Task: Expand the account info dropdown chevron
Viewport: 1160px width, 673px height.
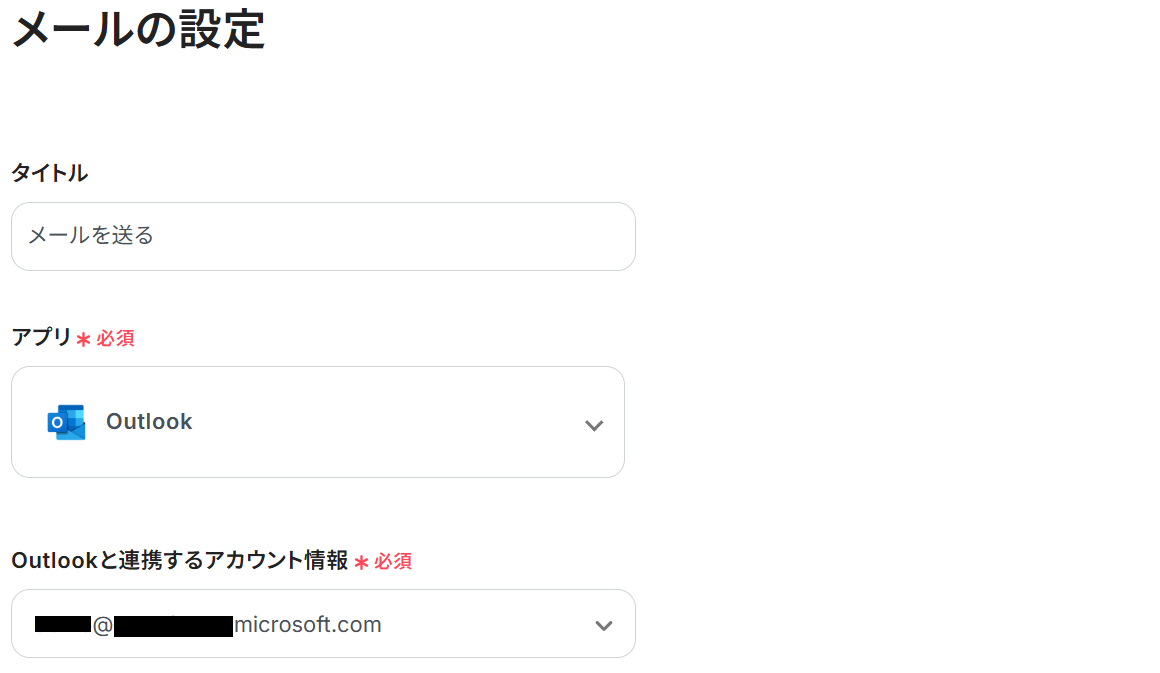Action: 603,625
